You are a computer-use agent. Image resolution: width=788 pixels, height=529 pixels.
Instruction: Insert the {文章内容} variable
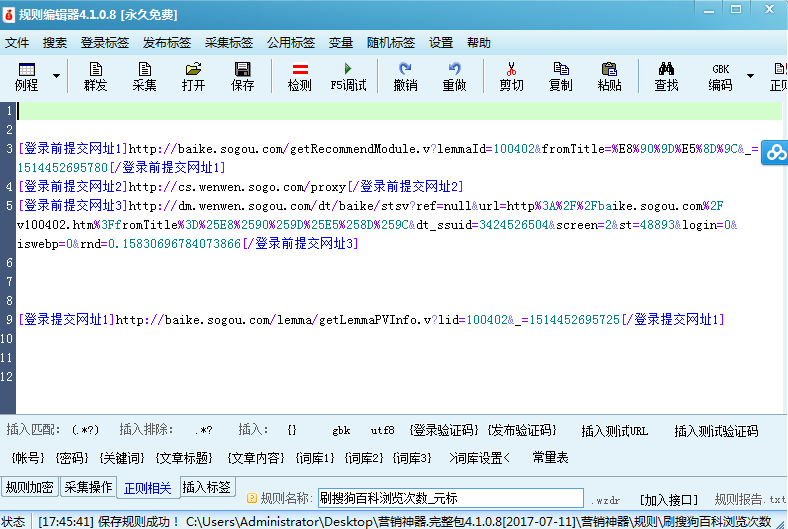click(256, 458)
